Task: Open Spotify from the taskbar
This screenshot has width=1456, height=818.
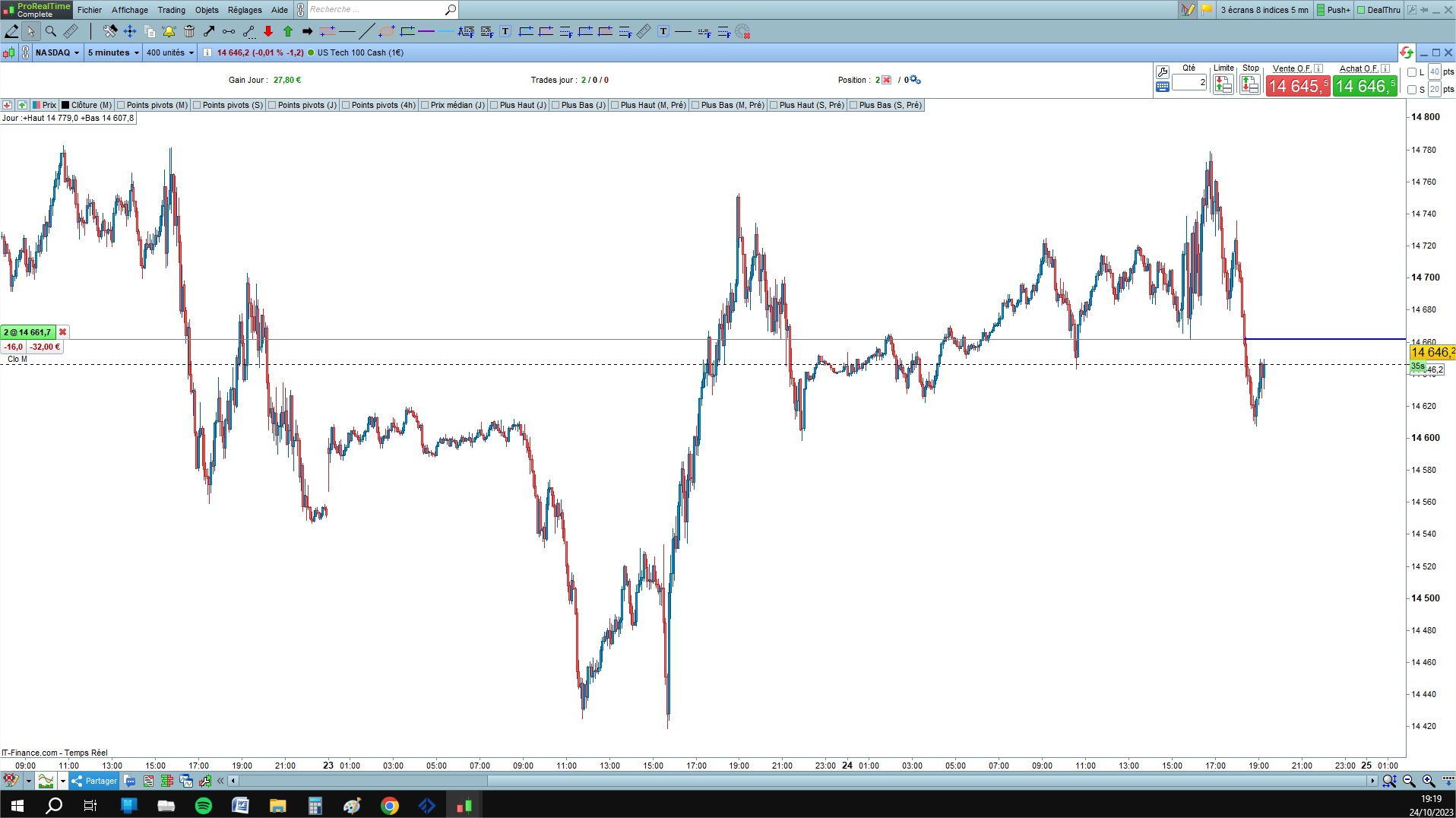Action: click(204, 805)
